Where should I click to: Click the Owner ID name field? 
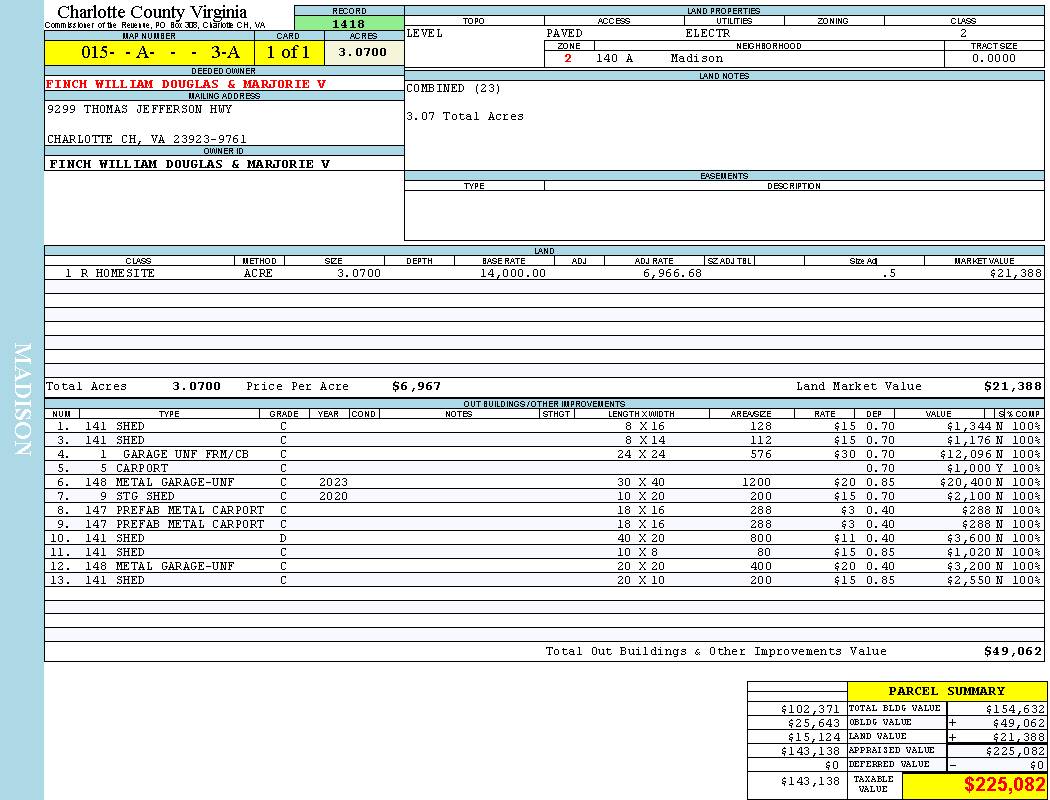click(189, 164)
